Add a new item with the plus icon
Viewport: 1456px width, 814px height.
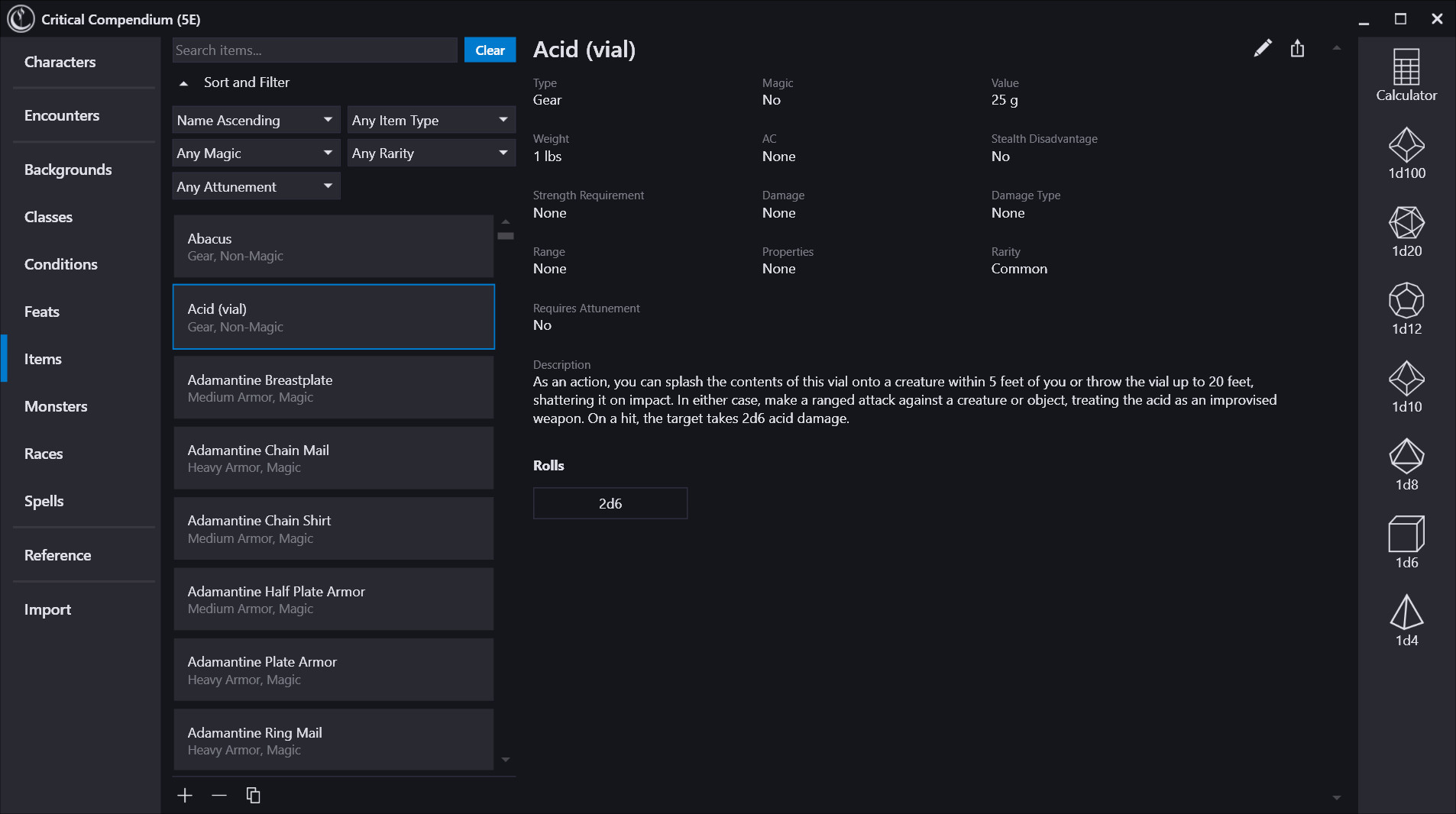(x=185, y=795)
